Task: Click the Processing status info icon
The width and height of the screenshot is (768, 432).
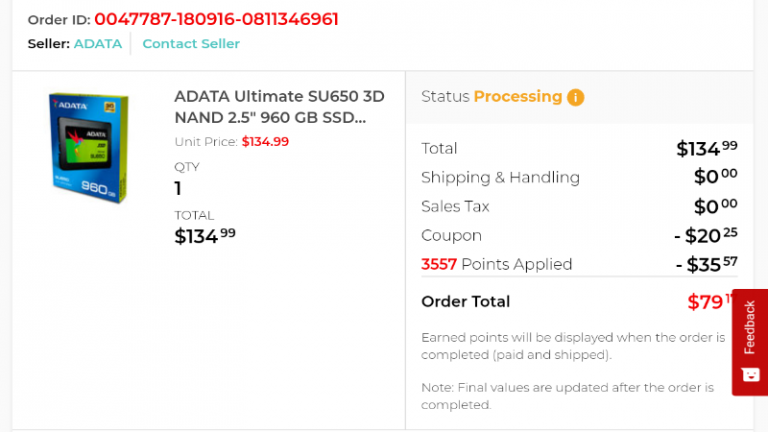Action: coord(575,97)
